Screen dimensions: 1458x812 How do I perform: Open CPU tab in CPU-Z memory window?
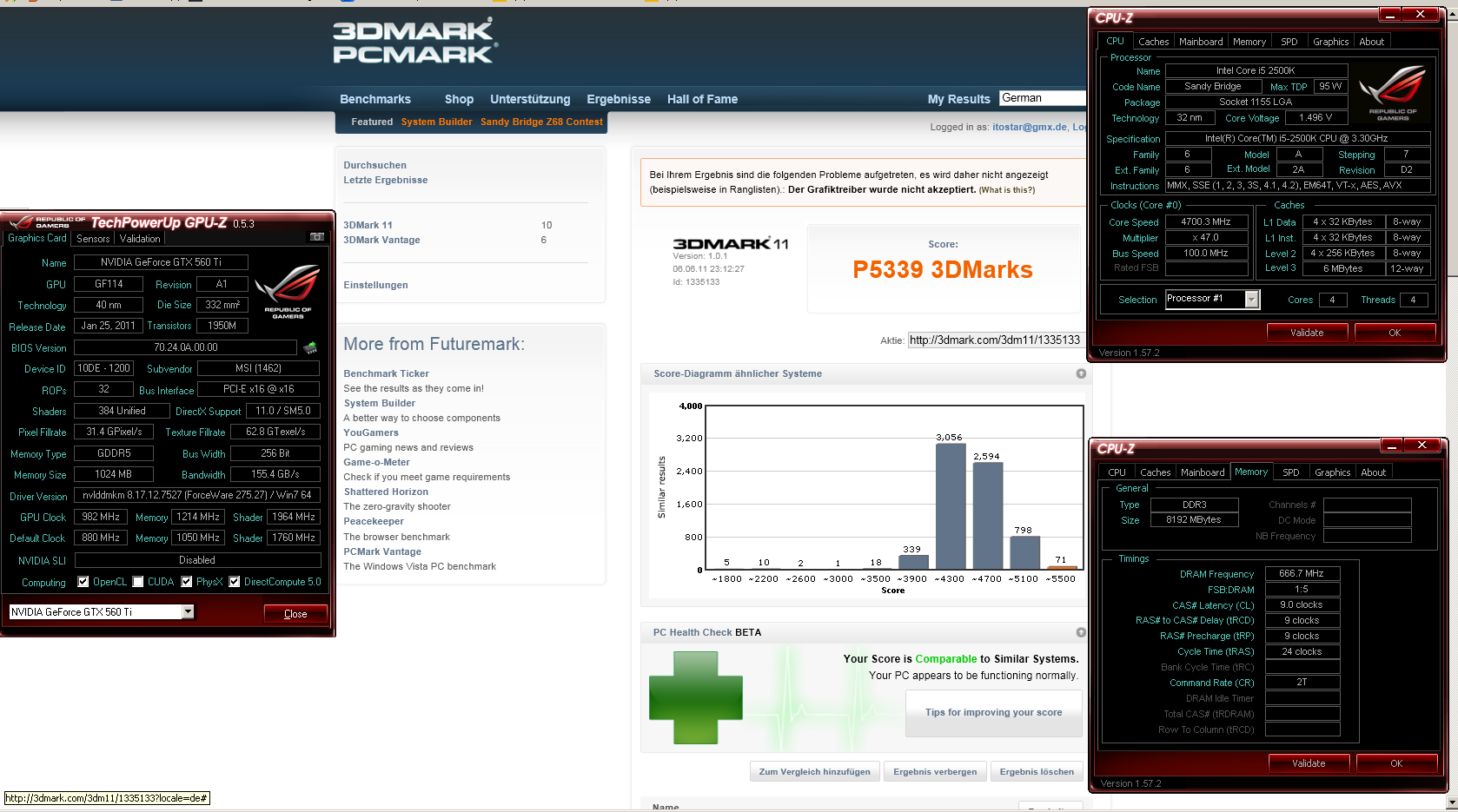[x=1117, y=472]
